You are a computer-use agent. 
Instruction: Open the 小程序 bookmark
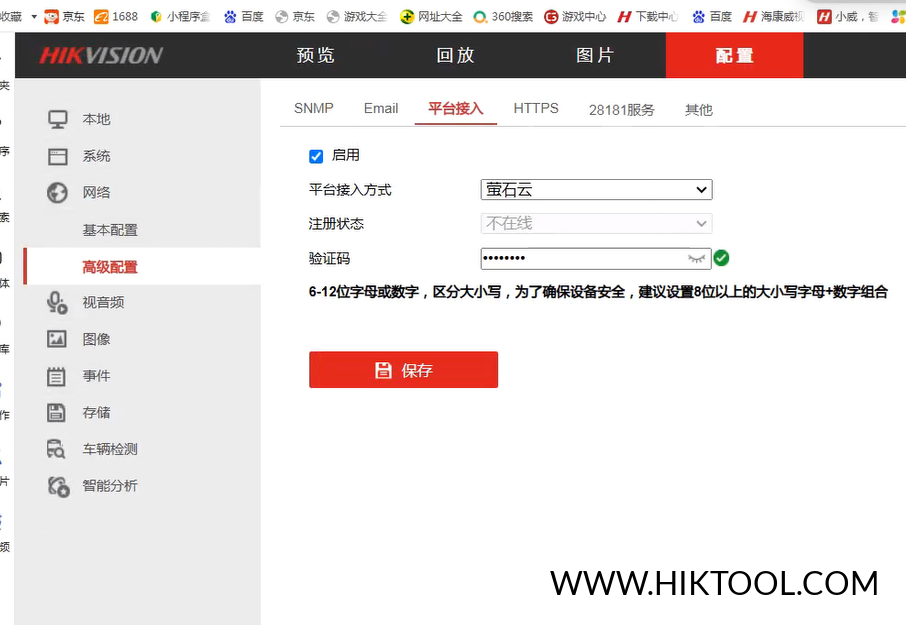pyautogui.click(x=180, y=17)
